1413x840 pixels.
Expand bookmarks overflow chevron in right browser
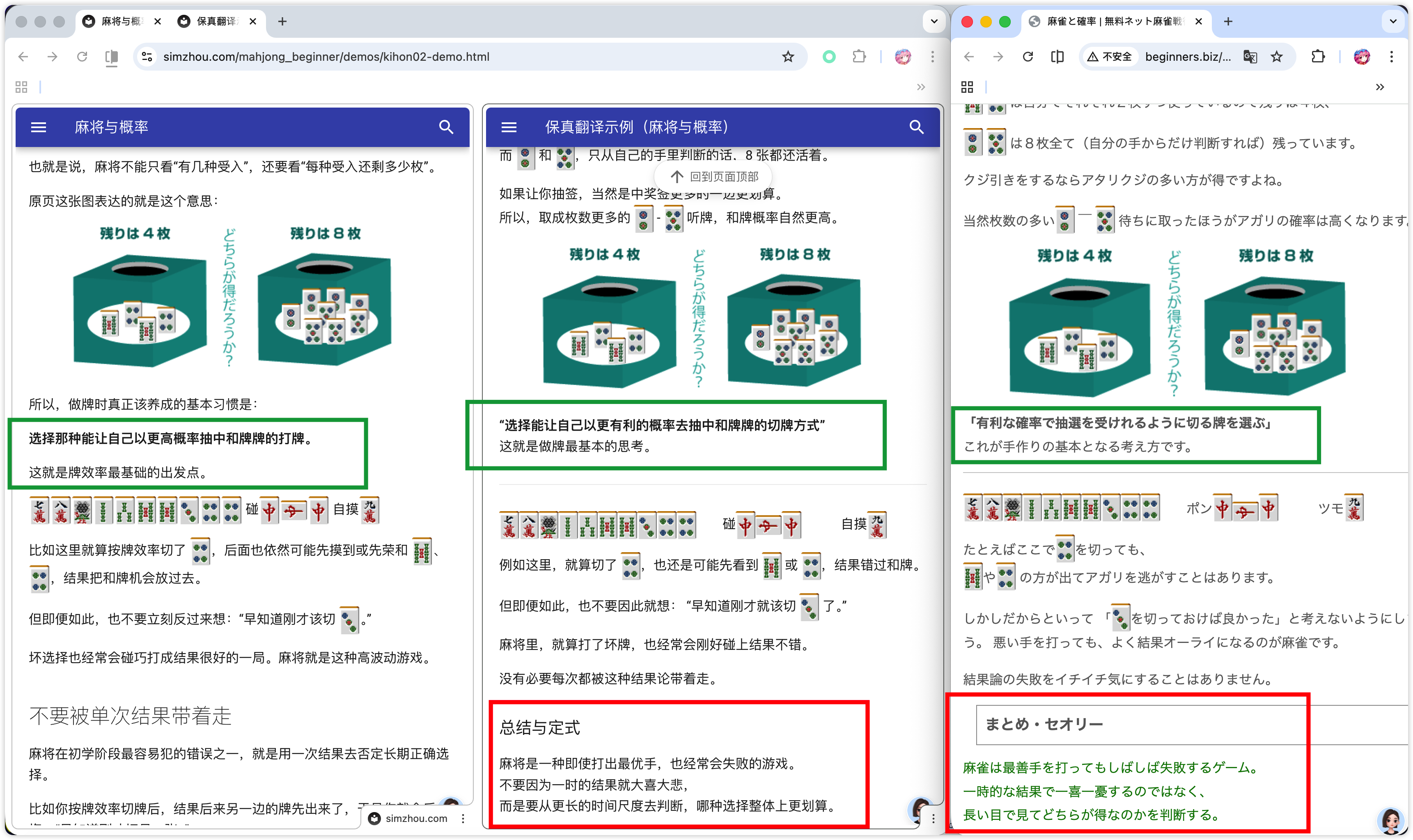1380,87
